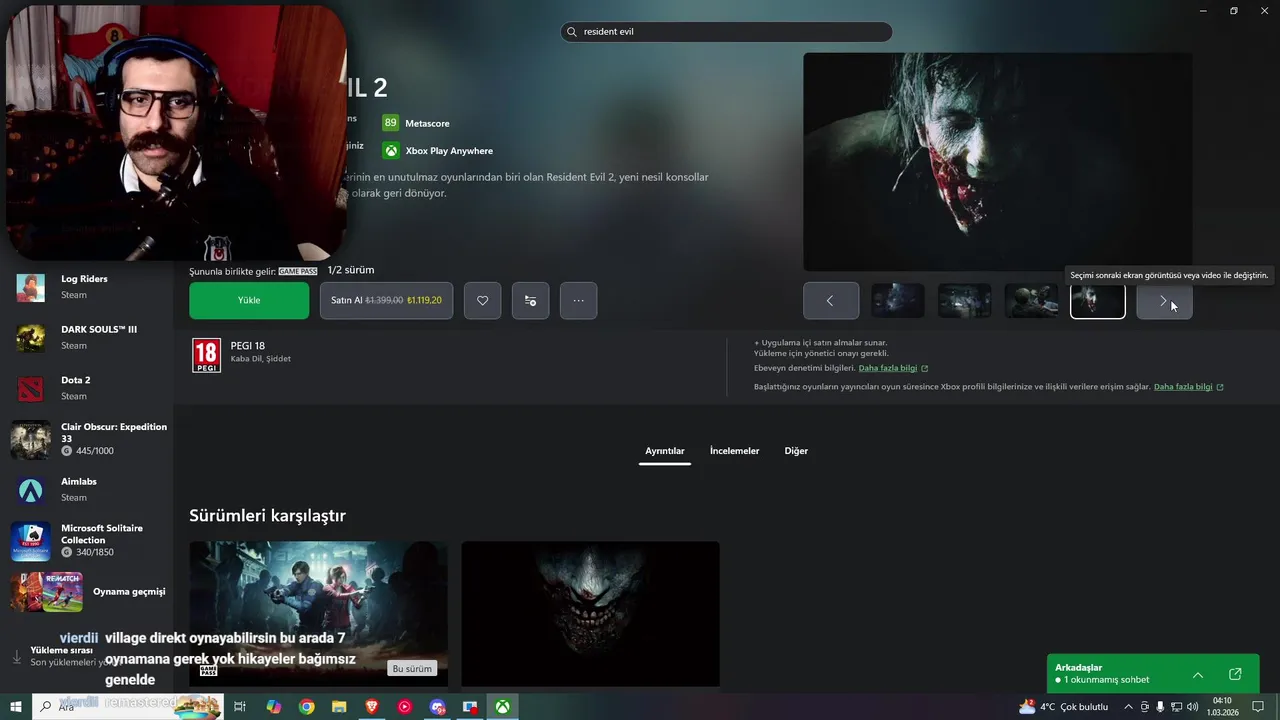Open DARK SOULS III in the sidebar
Image resolution: width=1280 pixels, height=720 pixels.
pyautogui.click(x=87, y=337)
